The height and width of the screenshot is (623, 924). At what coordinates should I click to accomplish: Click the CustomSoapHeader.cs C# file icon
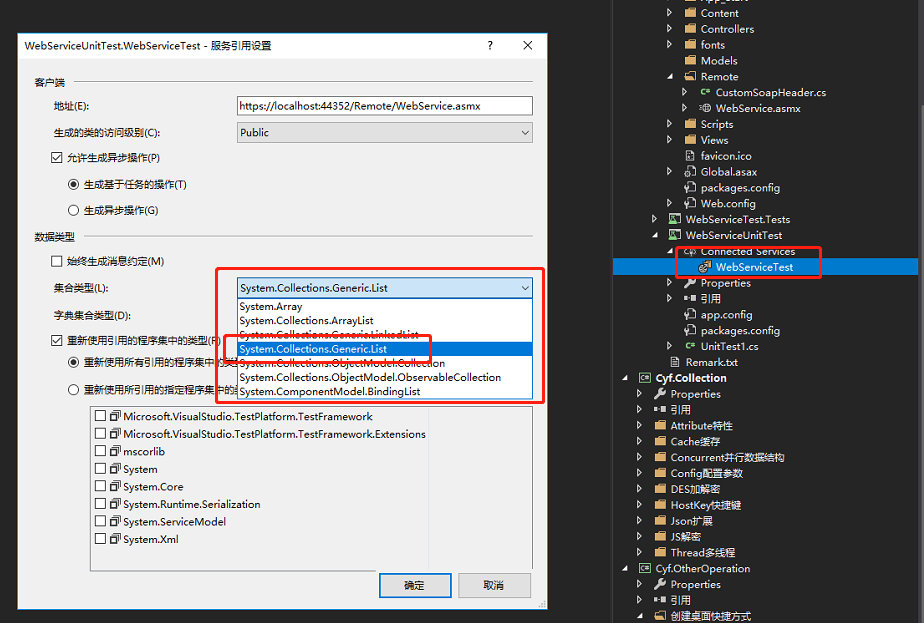click(x=705, y=92)
